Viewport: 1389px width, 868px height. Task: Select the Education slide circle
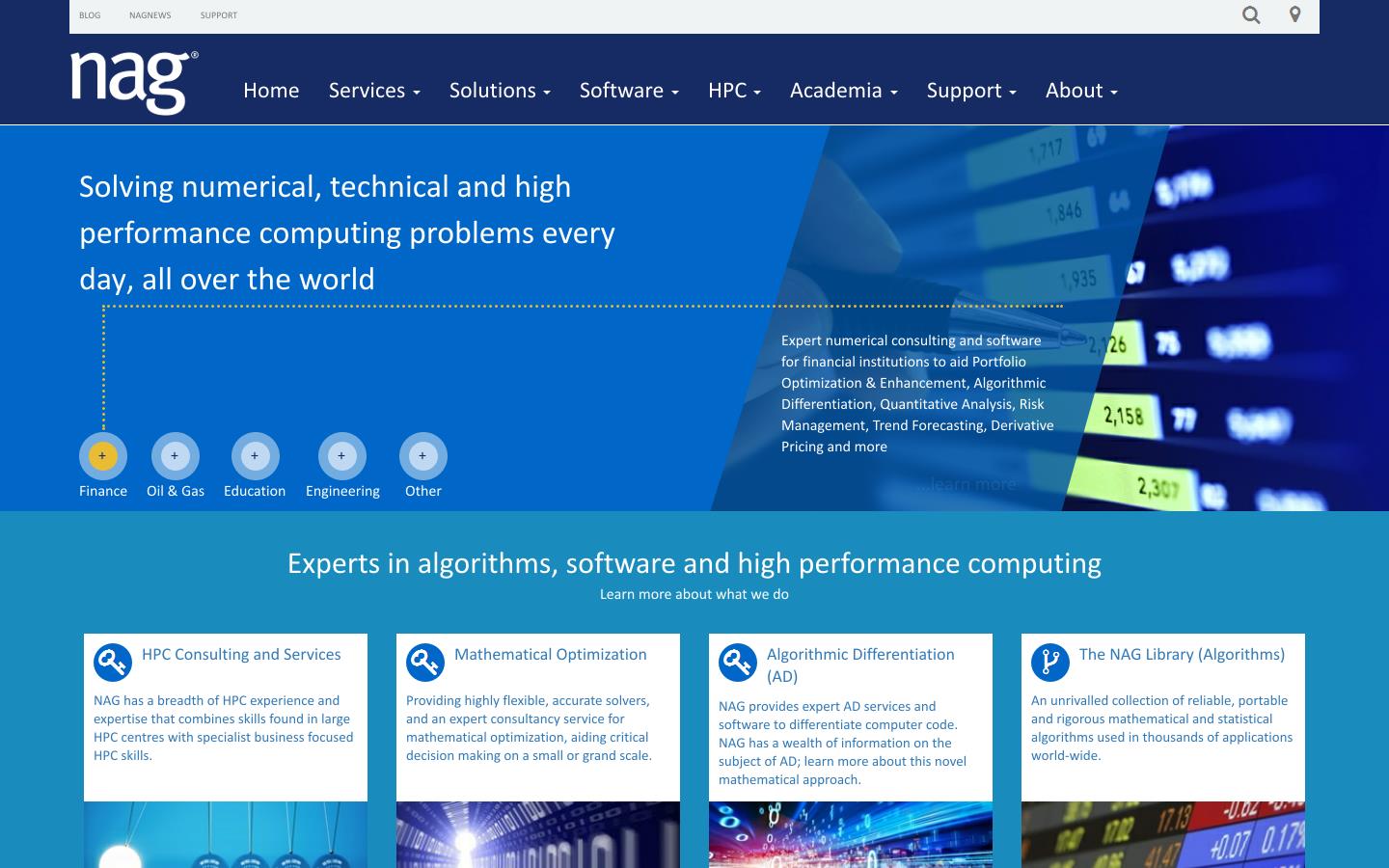coord(255,456)
